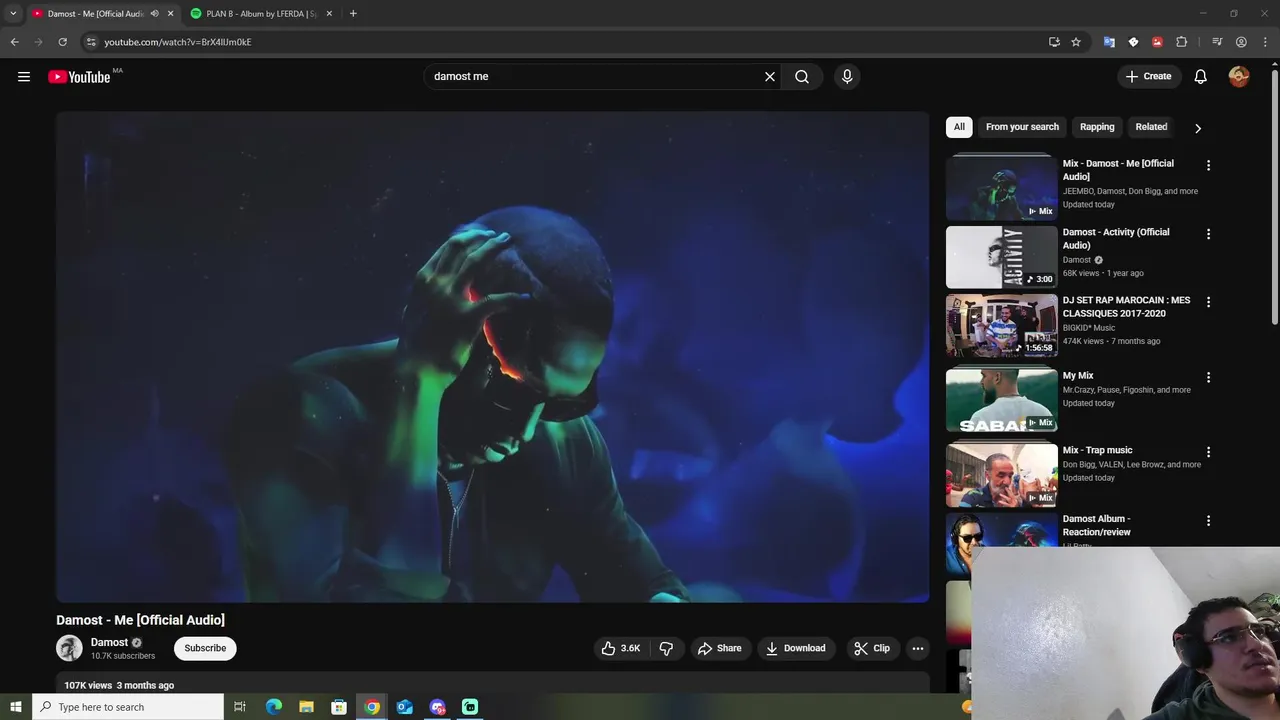Click the Download button
This screenshot has width=1280, height=720.
pos(795,648)
